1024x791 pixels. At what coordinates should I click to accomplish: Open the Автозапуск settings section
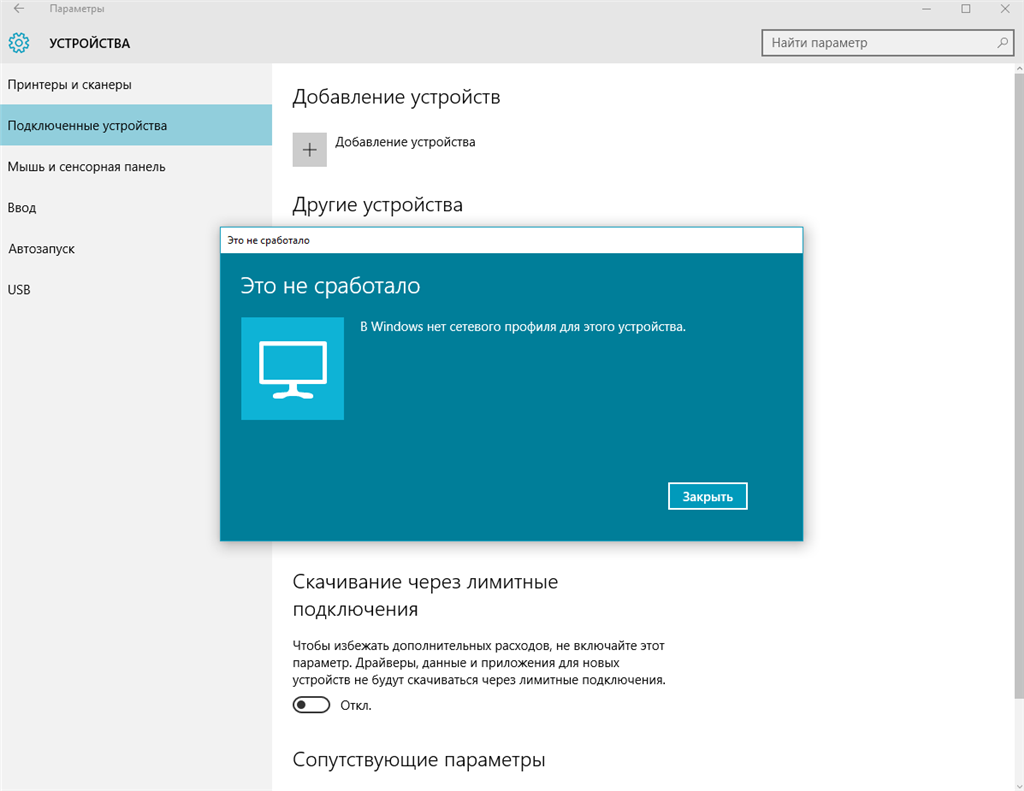coord(110,249)
